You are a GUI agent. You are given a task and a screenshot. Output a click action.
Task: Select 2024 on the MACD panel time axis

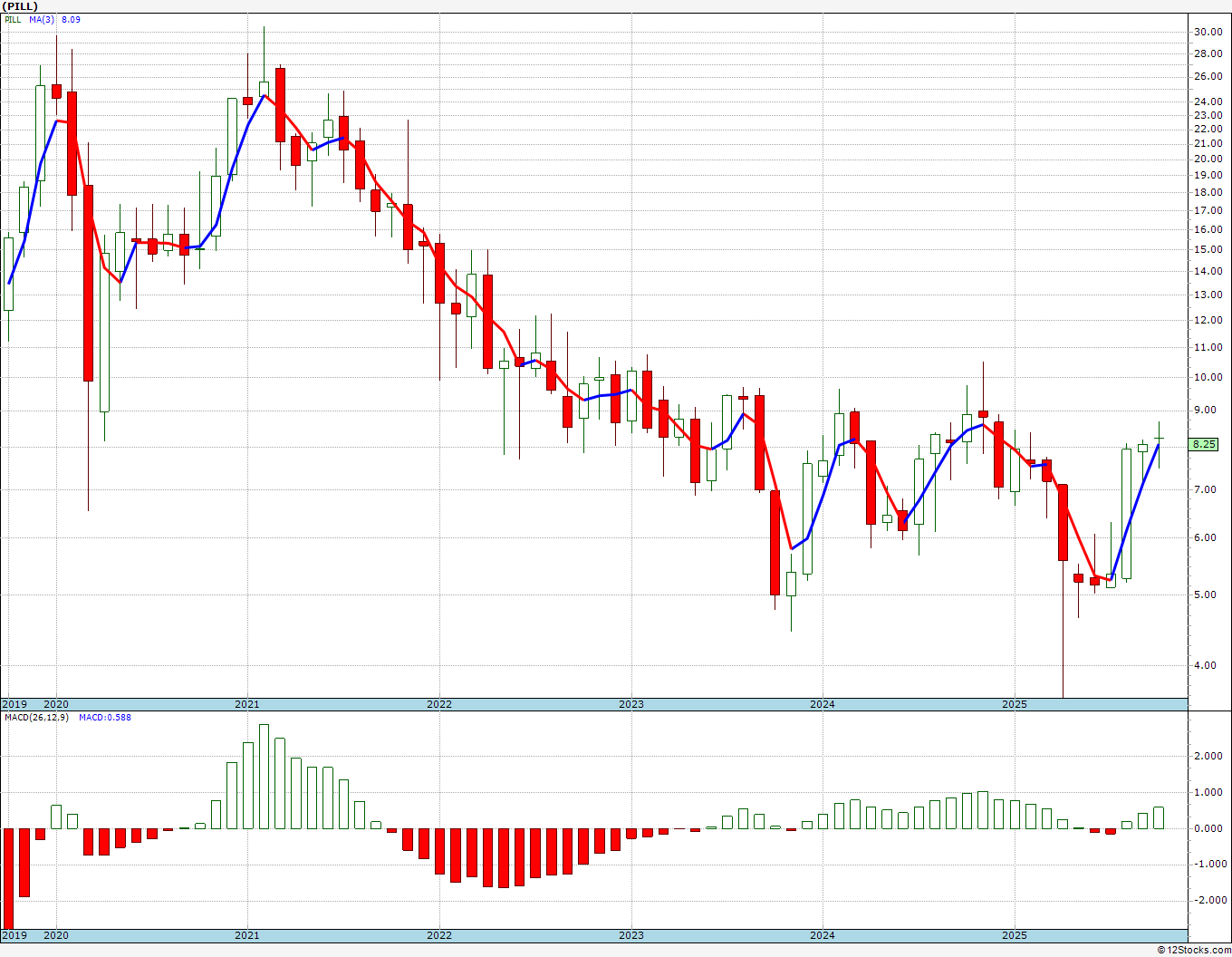[823, 935]
